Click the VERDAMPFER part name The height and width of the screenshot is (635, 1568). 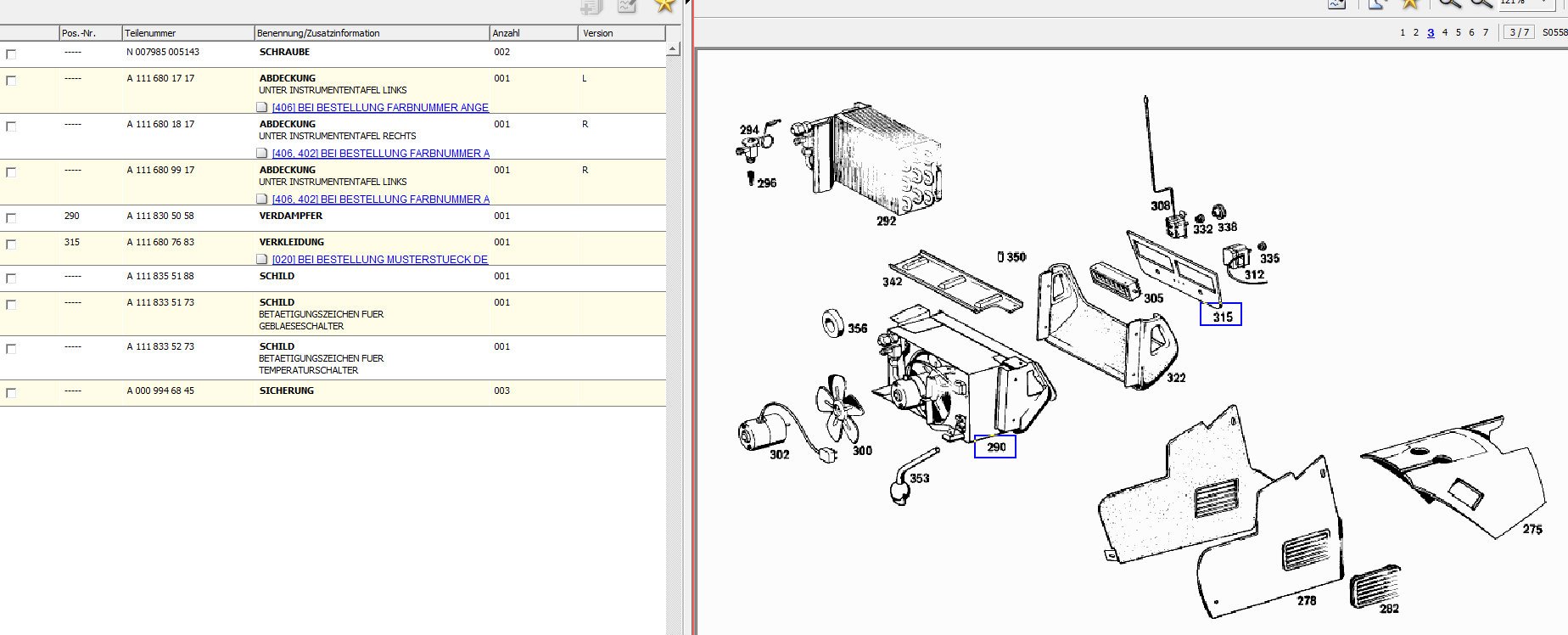tap(290, 216)
